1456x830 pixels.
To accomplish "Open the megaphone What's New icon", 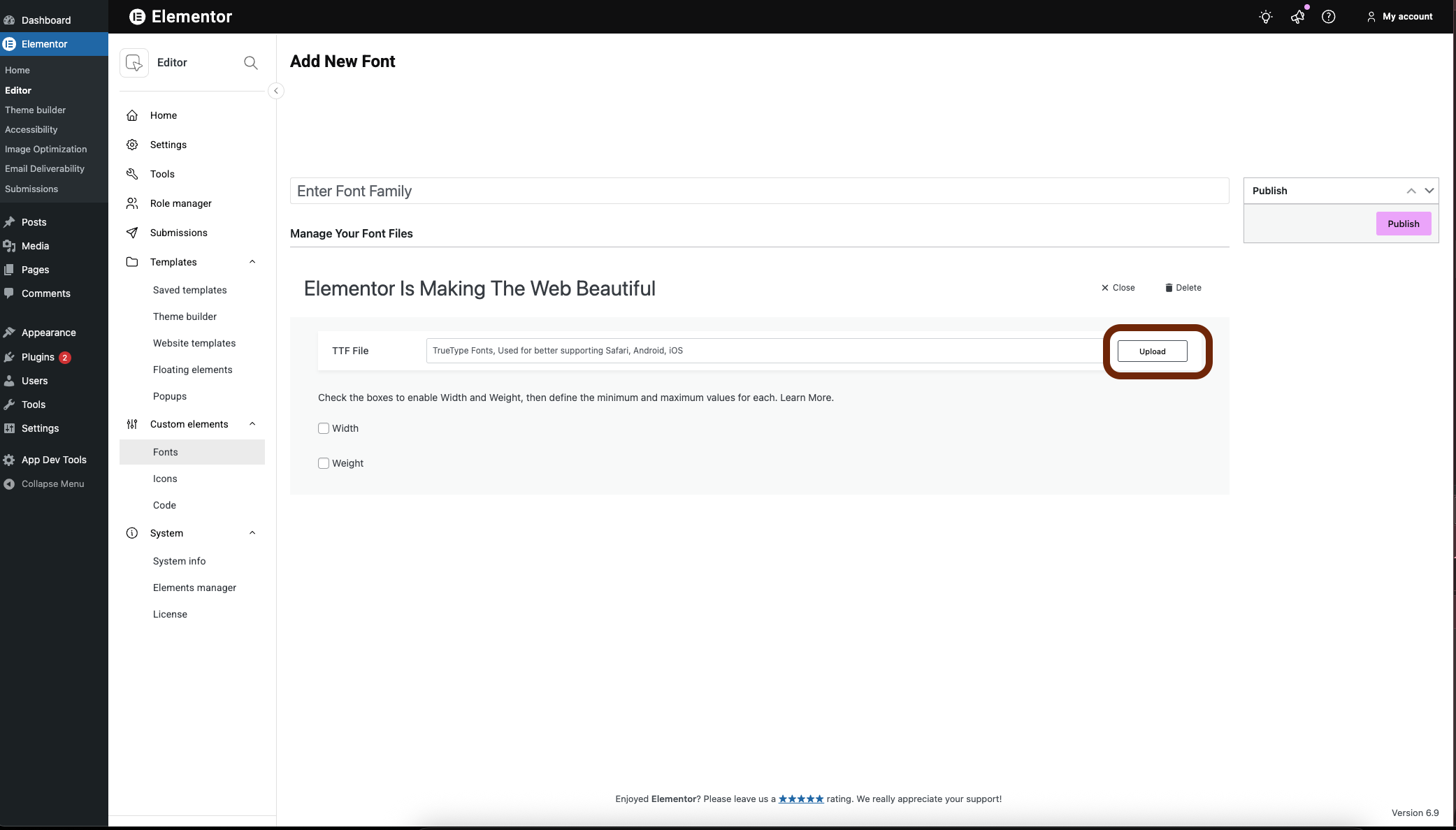I will pyautogui.click(x=1297, y=17).
